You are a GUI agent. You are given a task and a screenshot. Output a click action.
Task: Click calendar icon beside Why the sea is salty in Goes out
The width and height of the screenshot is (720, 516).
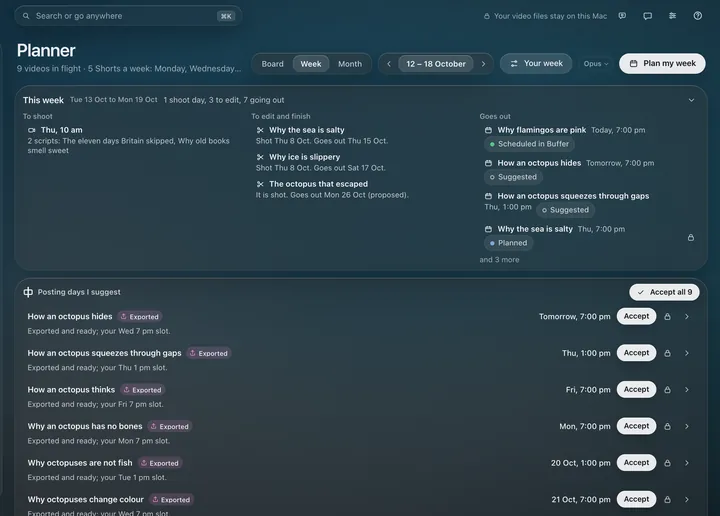click(488, 229)
